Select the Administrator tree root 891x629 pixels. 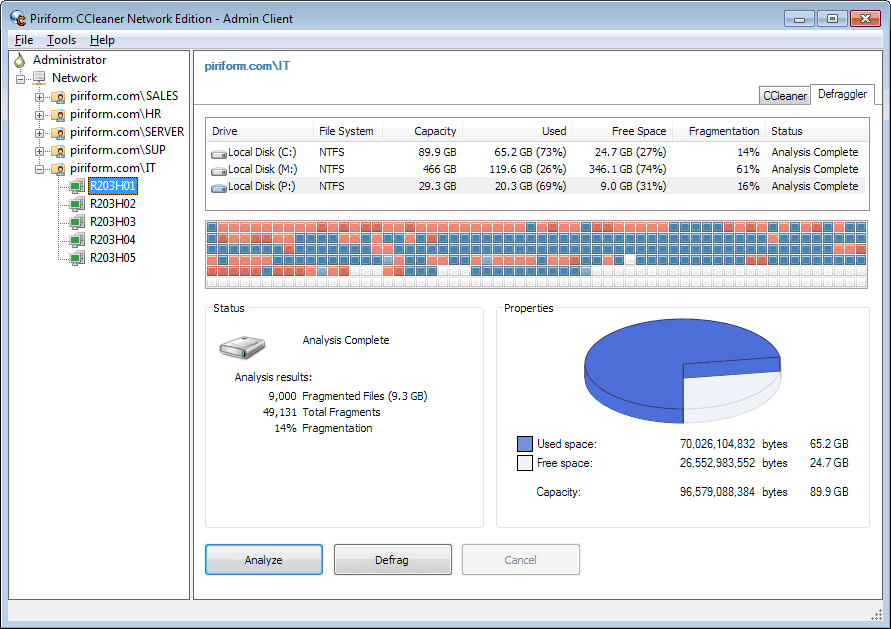(x=69, y=60)
